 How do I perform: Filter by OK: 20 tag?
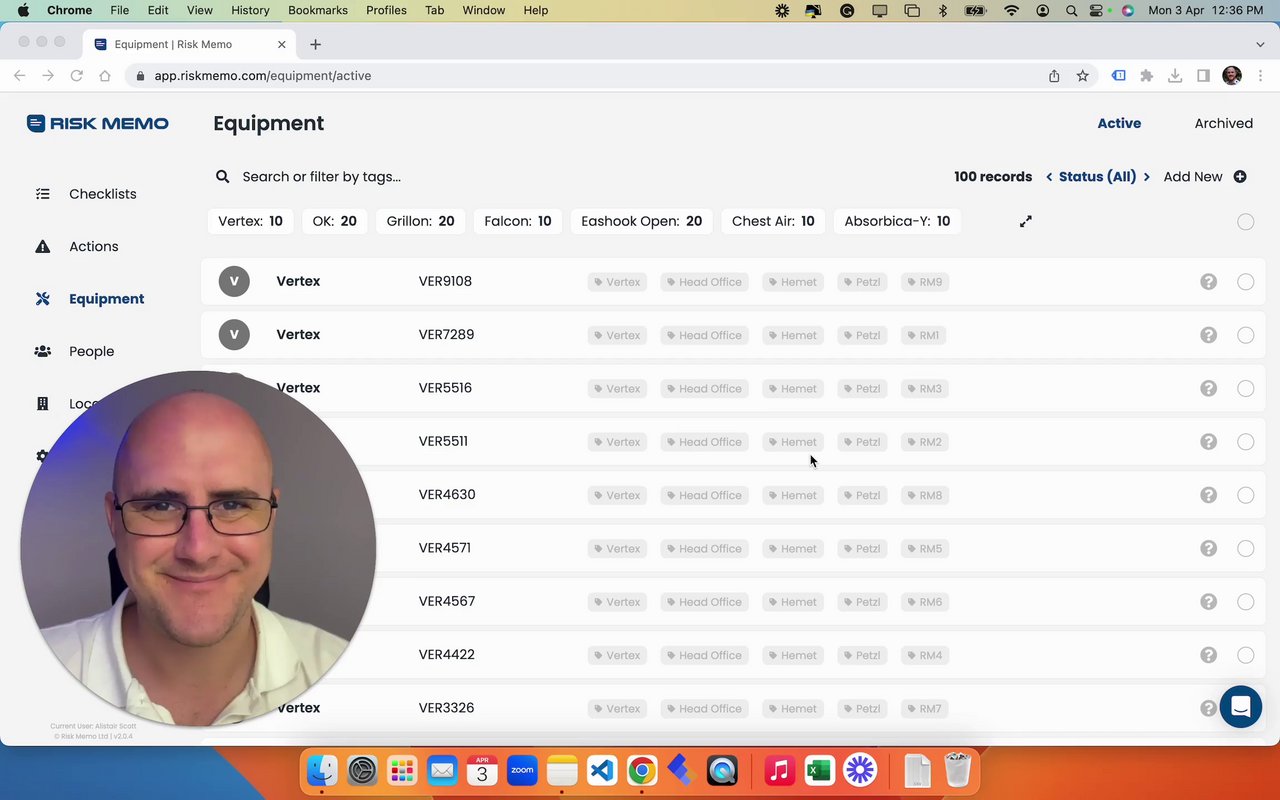click(x=334, y=221)
